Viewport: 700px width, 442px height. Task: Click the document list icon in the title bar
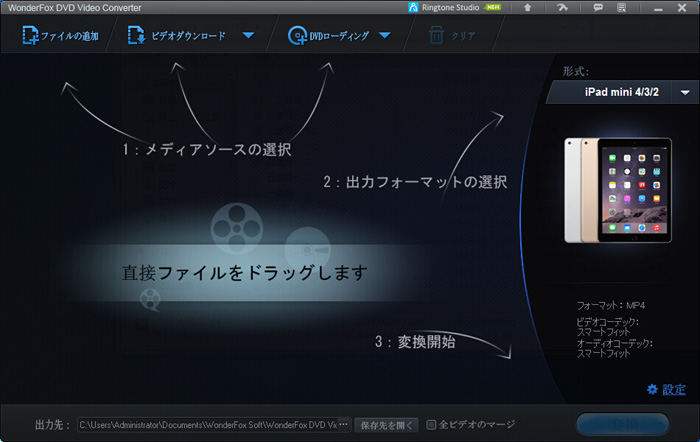(621, 8)
